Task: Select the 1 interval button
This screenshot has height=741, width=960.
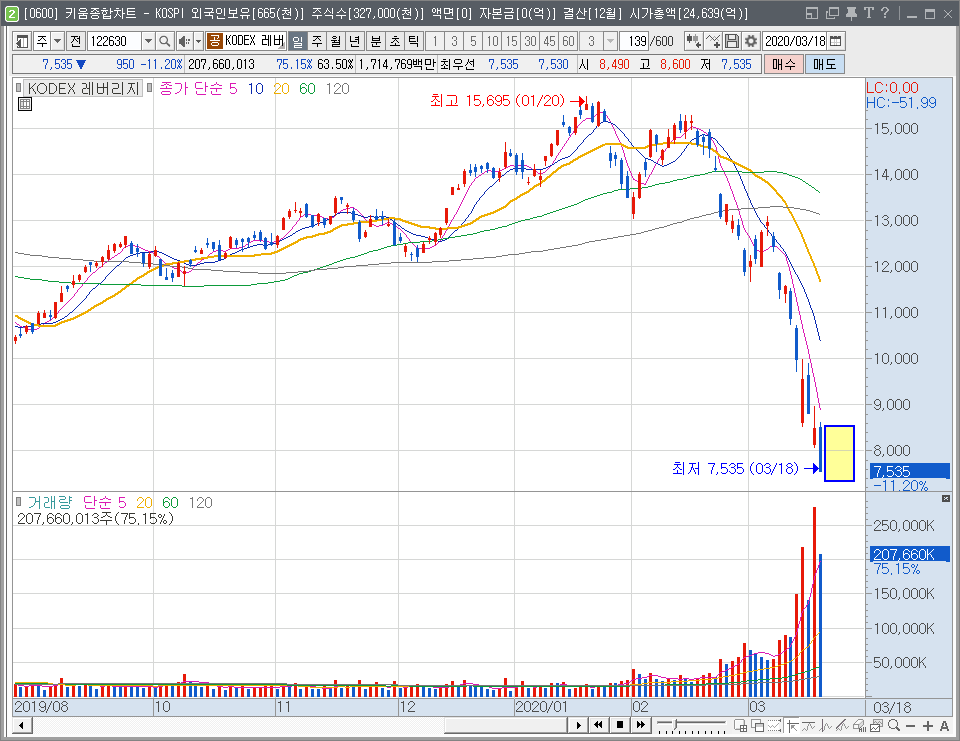Action: click(435, 41)
